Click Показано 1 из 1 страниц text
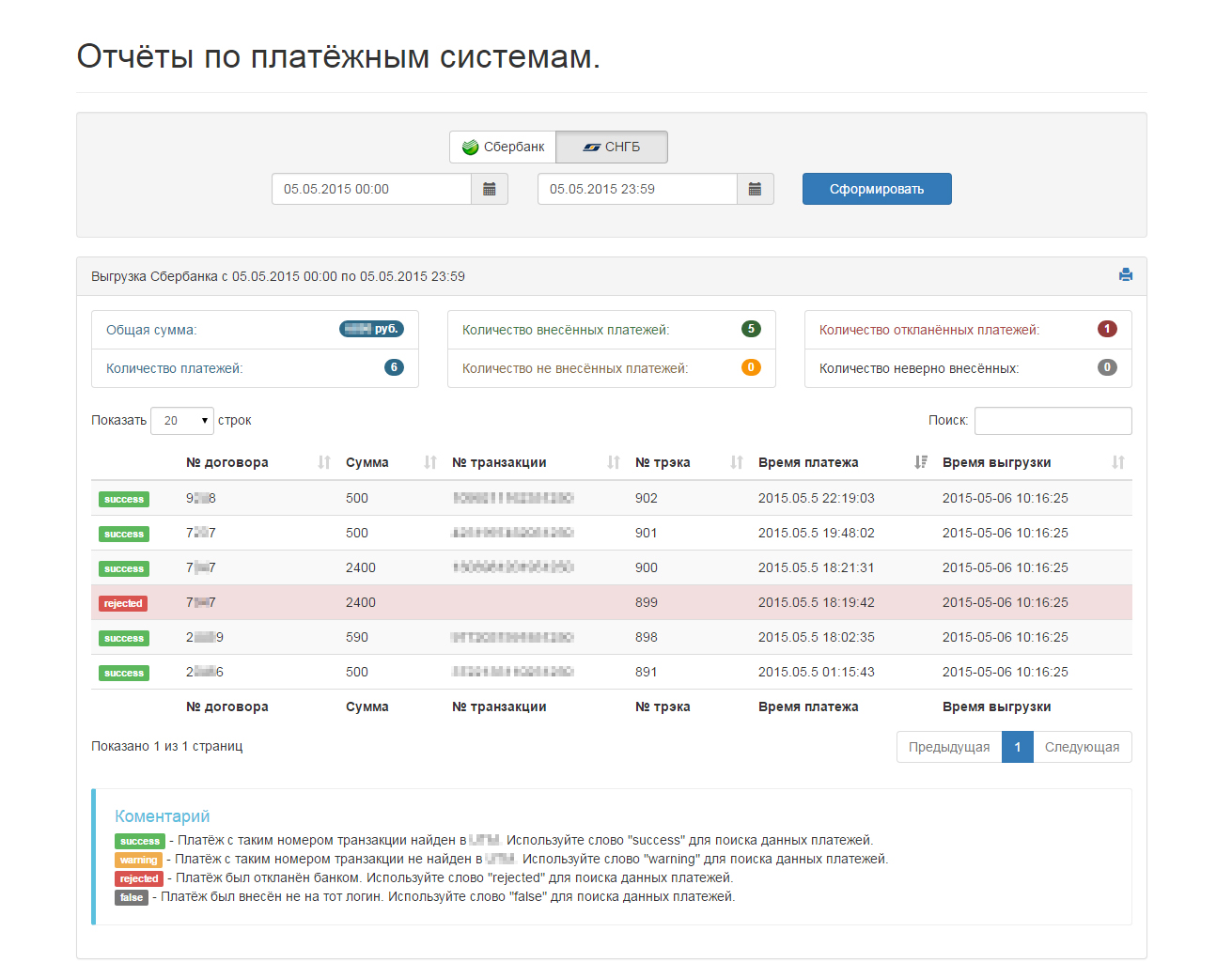Viewport: 1232px width, 978px height. point(167,746)
